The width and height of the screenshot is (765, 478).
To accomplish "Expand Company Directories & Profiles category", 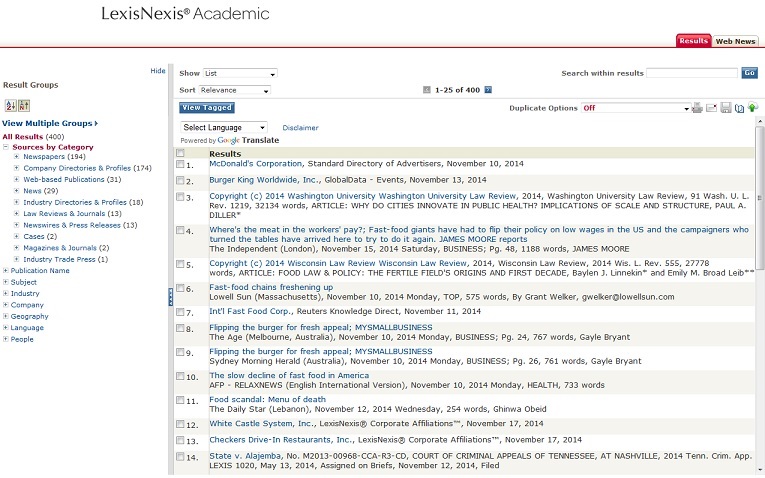I will (x=16, y=168).
